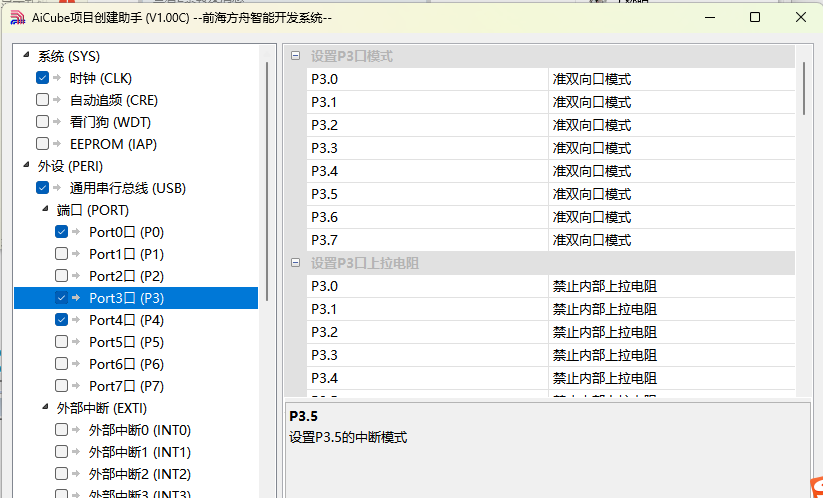Open P3.4 mode value 准双向口模式

(x=672, y=171)
